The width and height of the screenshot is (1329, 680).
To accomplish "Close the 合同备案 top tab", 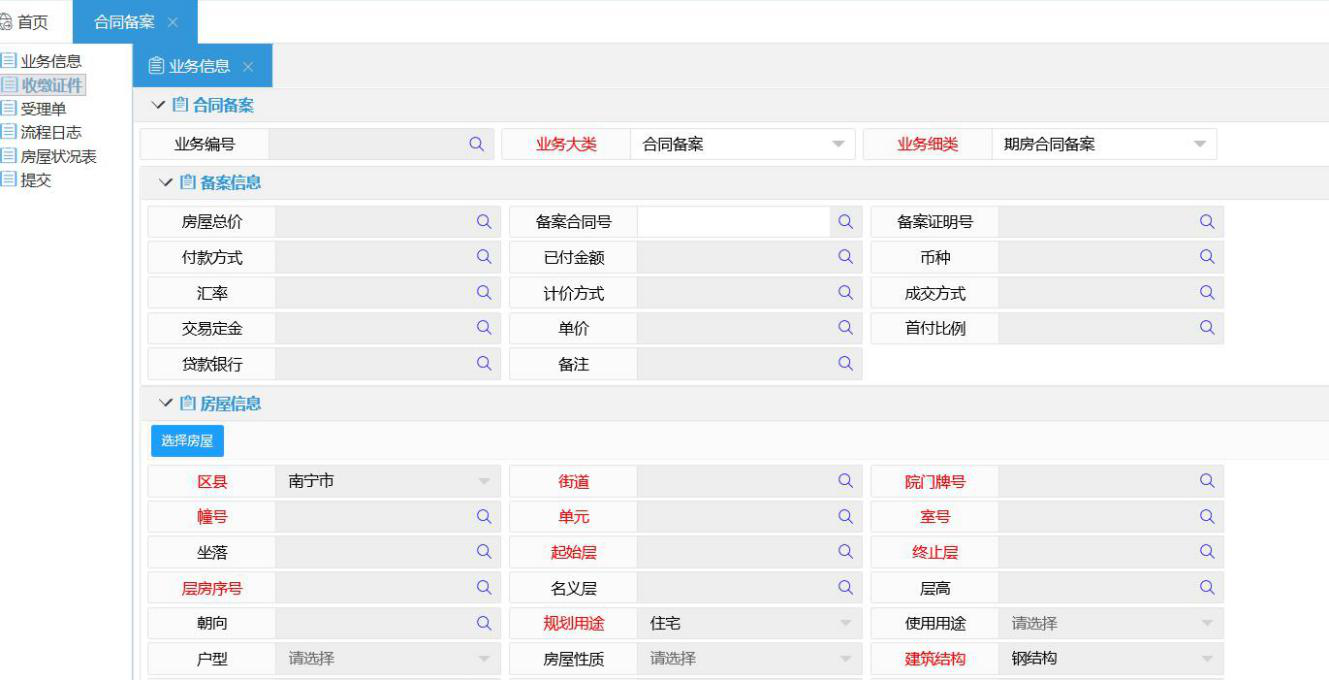I will [x=173, y=22].
